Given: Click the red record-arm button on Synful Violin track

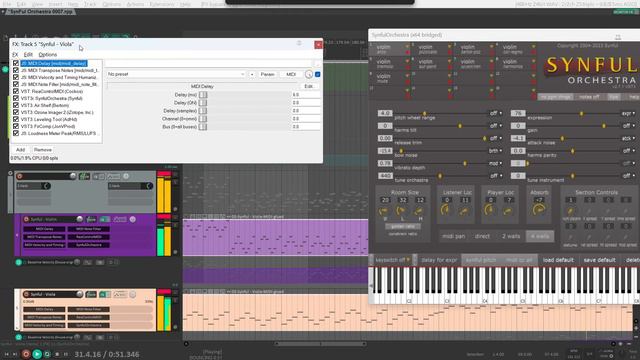Looking at the screenshot, I should (26, 219).
